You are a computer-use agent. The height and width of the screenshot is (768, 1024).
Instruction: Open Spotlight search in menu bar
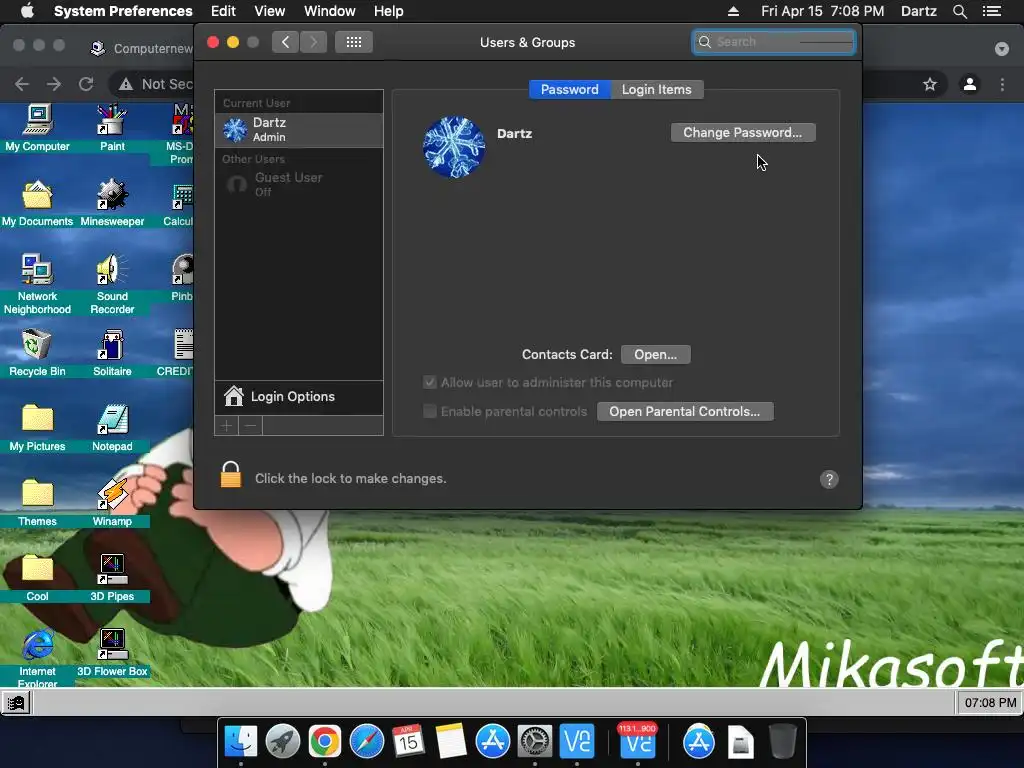tap(959, 11)
